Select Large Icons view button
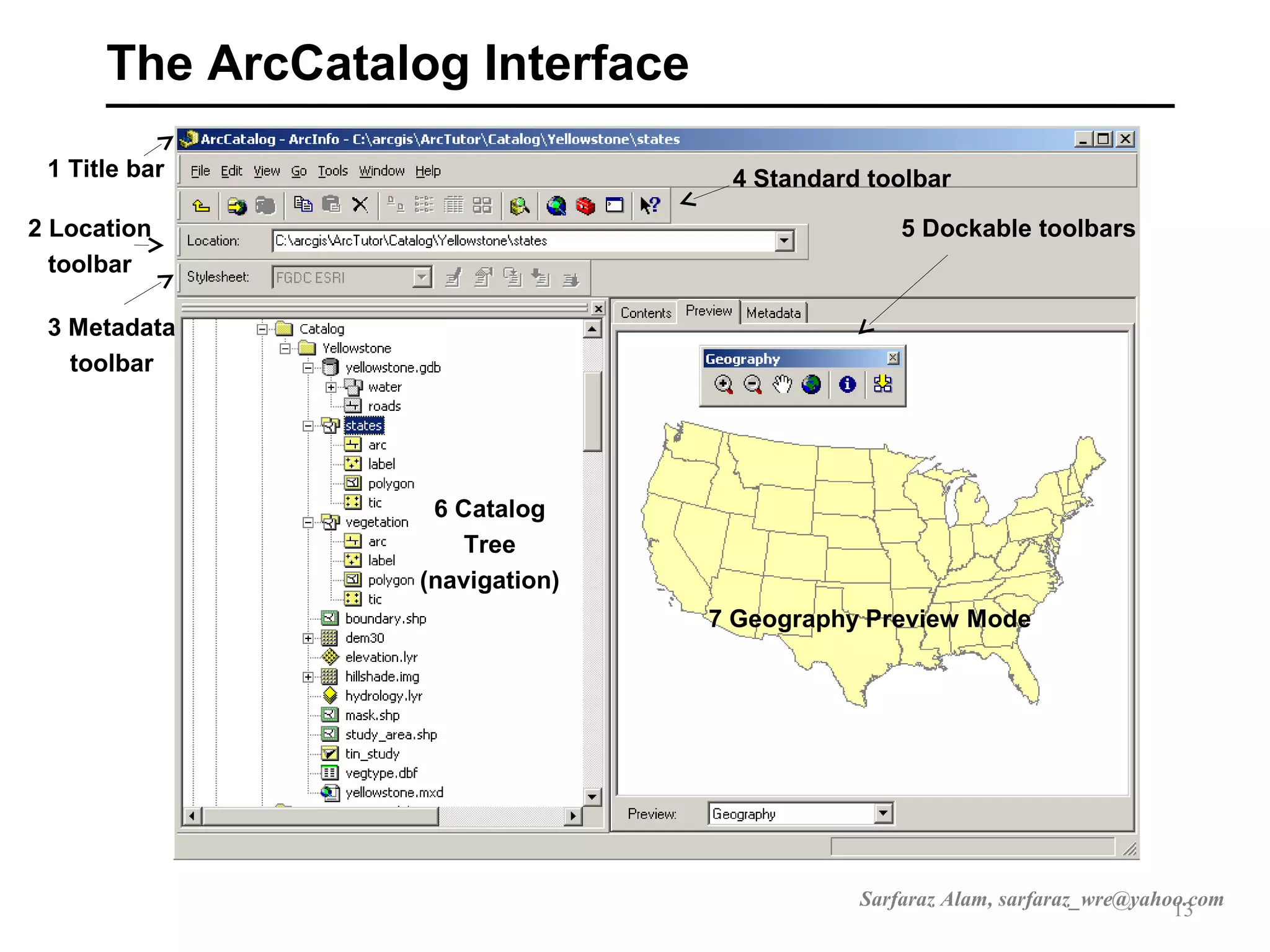The image size is (1270, 952). [x=396, y=205]
